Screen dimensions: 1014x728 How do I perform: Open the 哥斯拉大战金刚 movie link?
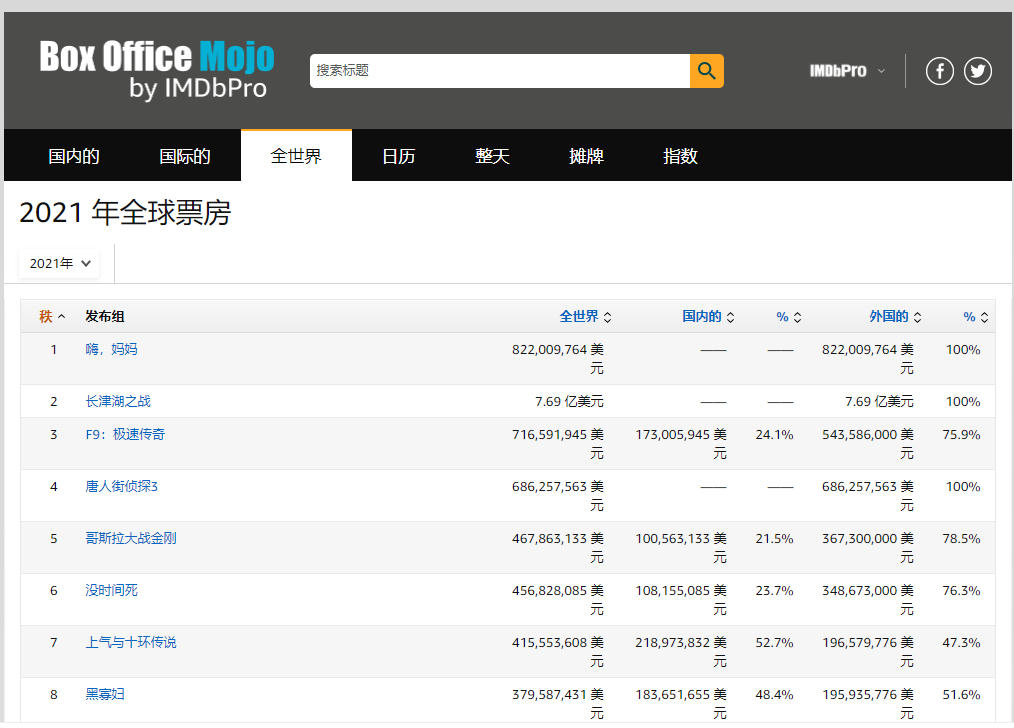pyautogui.click(x=131, y=539)
